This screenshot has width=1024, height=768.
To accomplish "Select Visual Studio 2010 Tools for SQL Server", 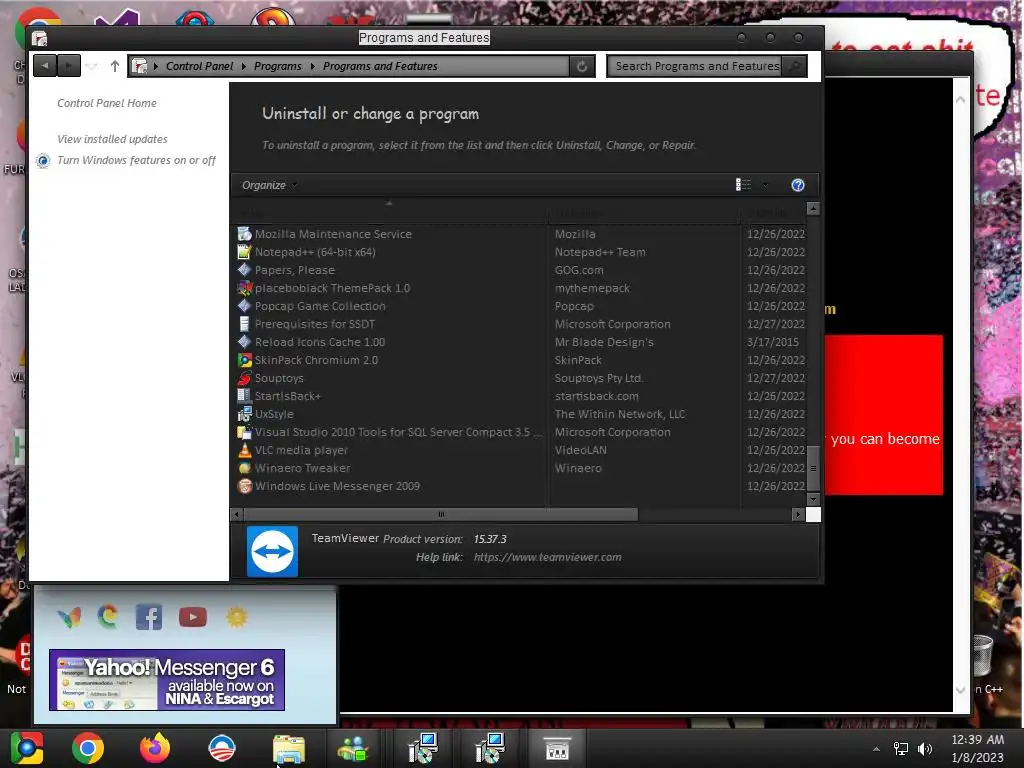I will pos(398,432).
